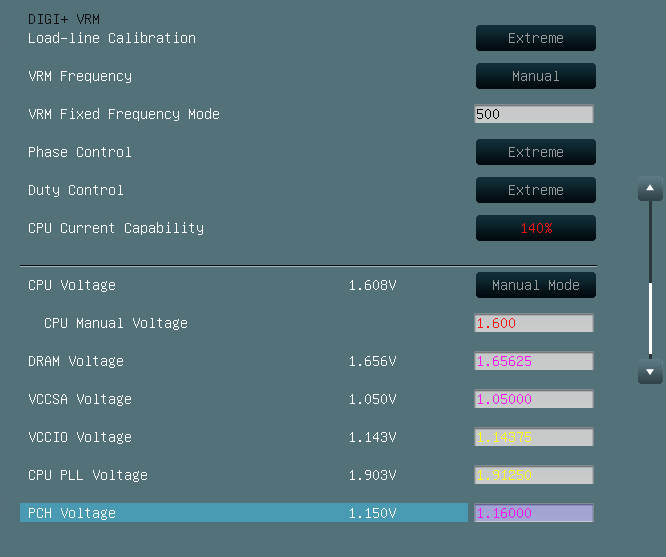Click the CPU Manual Voltage field
Screen dimensions: 666x557
[x=533, y=323]
